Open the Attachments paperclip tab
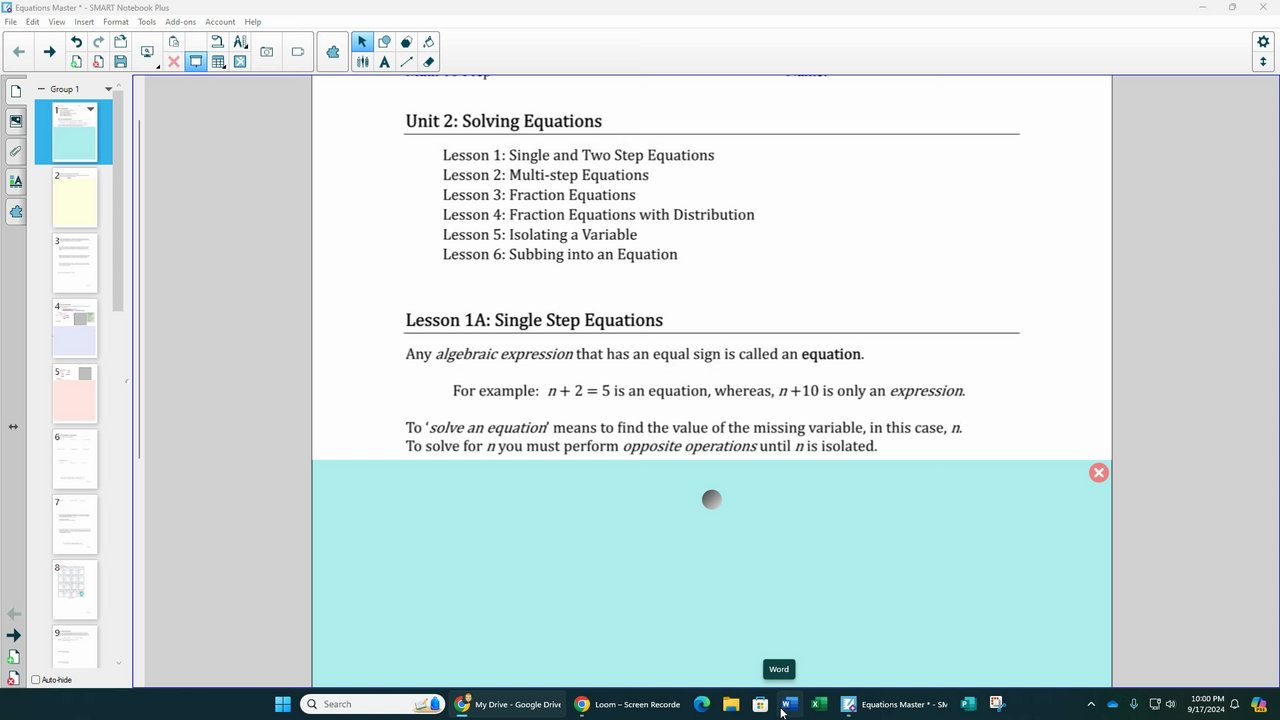Image resolution: width=1280 pixels, height=720 pixels. pyautogui.click(x=16, y=151)
